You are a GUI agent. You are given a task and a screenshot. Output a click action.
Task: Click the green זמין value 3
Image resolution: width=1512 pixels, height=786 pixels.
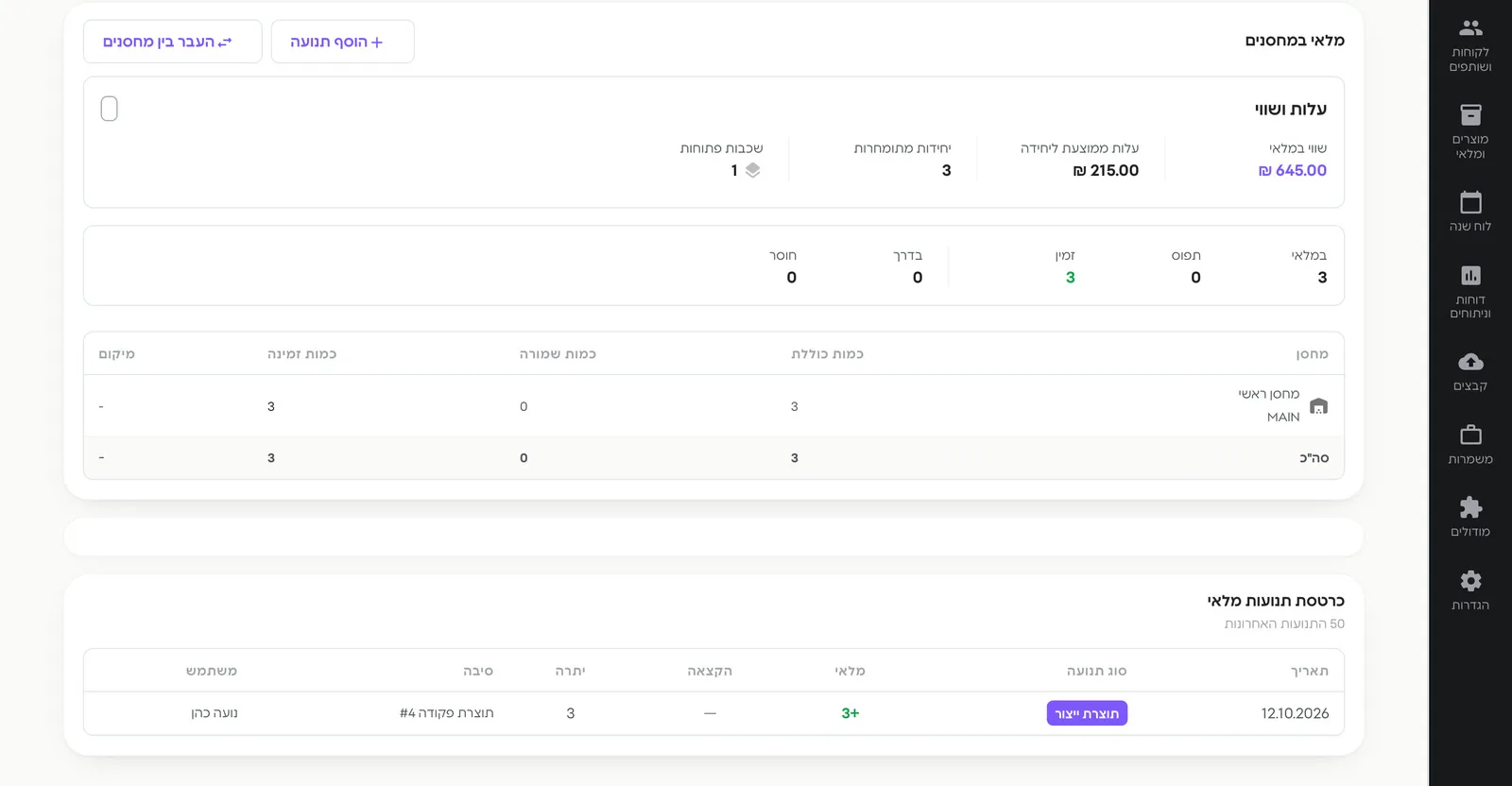[1070, 277]
